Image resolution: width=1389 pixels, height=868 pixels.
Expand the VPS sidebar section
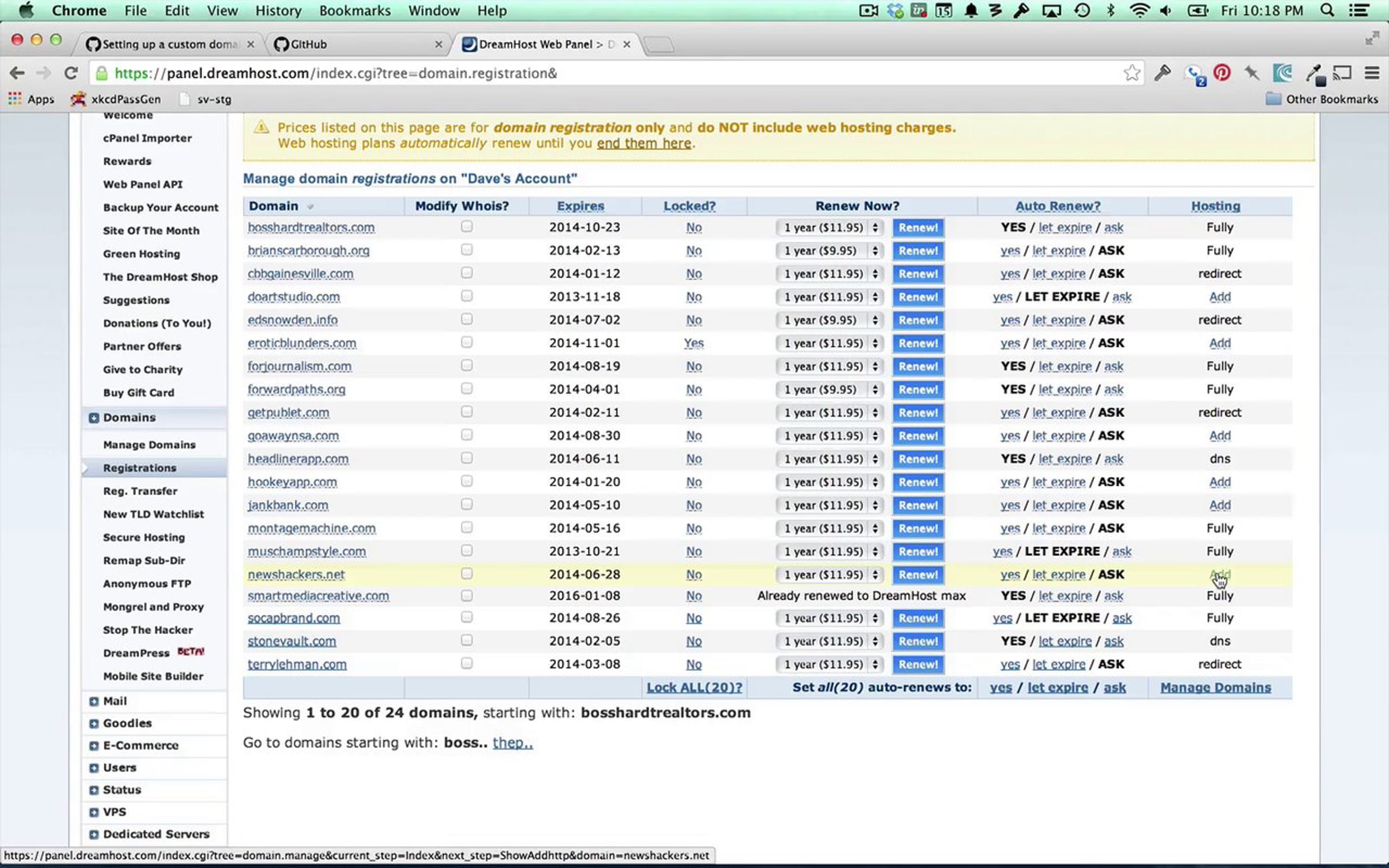(x=94, y=812)
